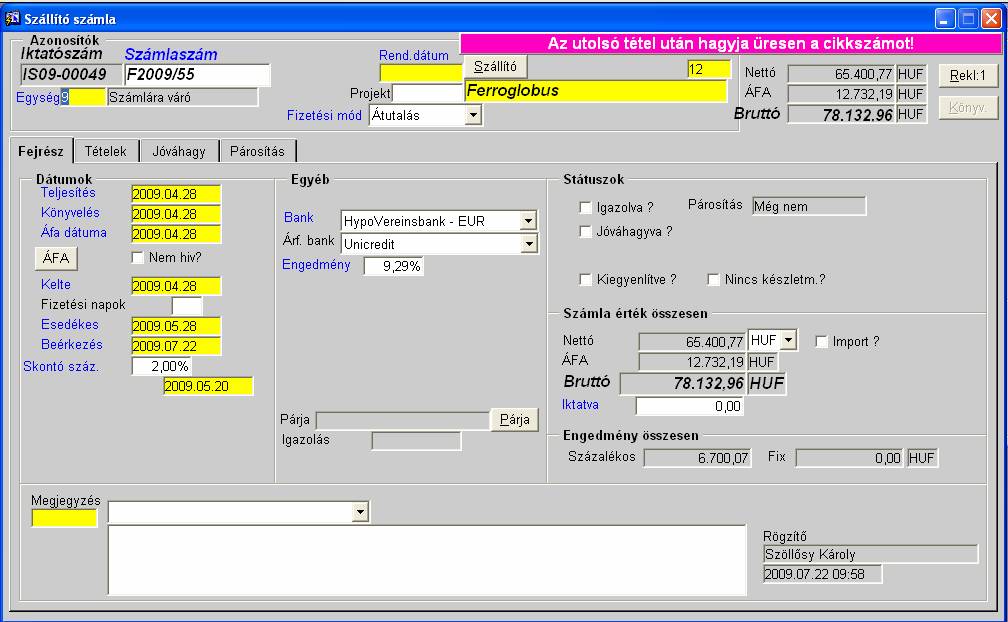Viewport: 1008px width, 622px height.
Task: Click the Kelte date field
Action: (176, 286)
